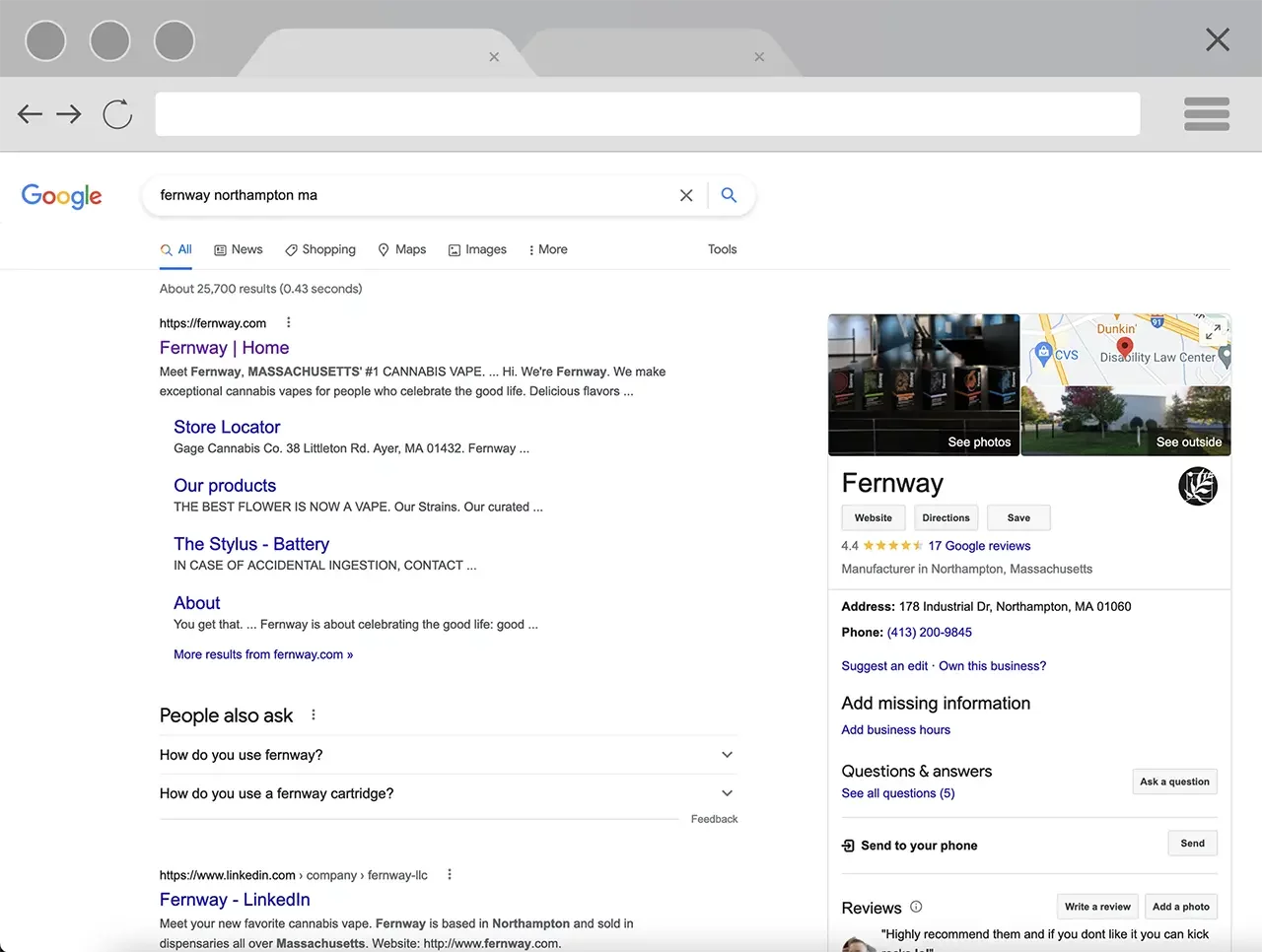
Task: Click the browser forward arrow
Action: click(69, 114)
